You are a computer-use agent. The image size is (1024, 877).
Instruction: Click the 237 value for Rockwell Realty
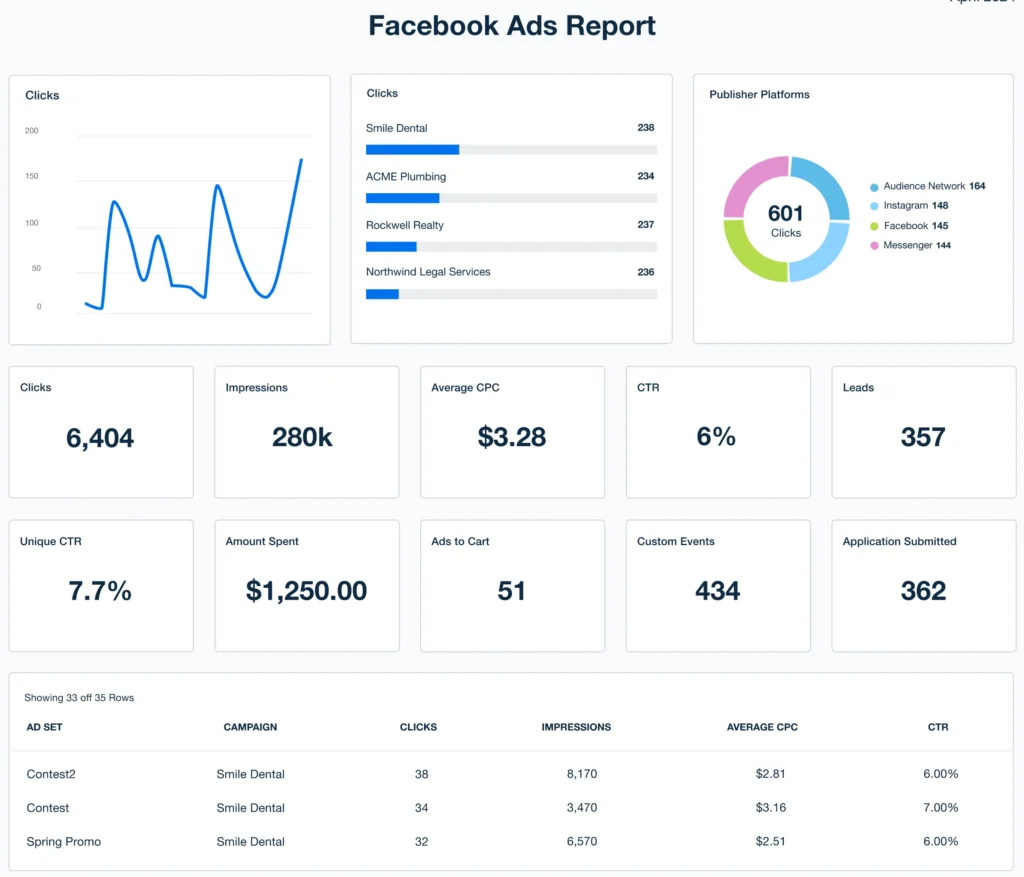tap(646, 225)
